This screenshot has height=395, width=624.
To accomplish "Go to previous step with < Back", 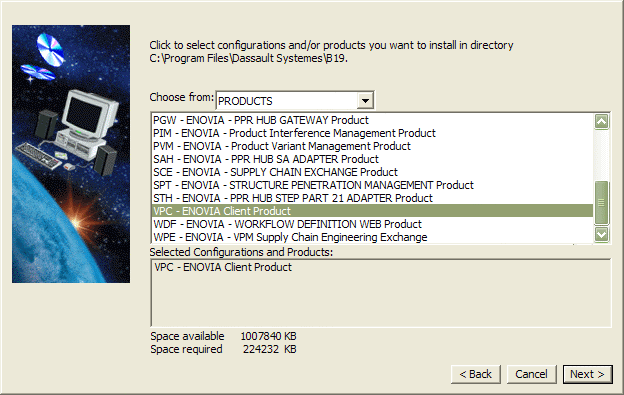I will coord(476,374).
